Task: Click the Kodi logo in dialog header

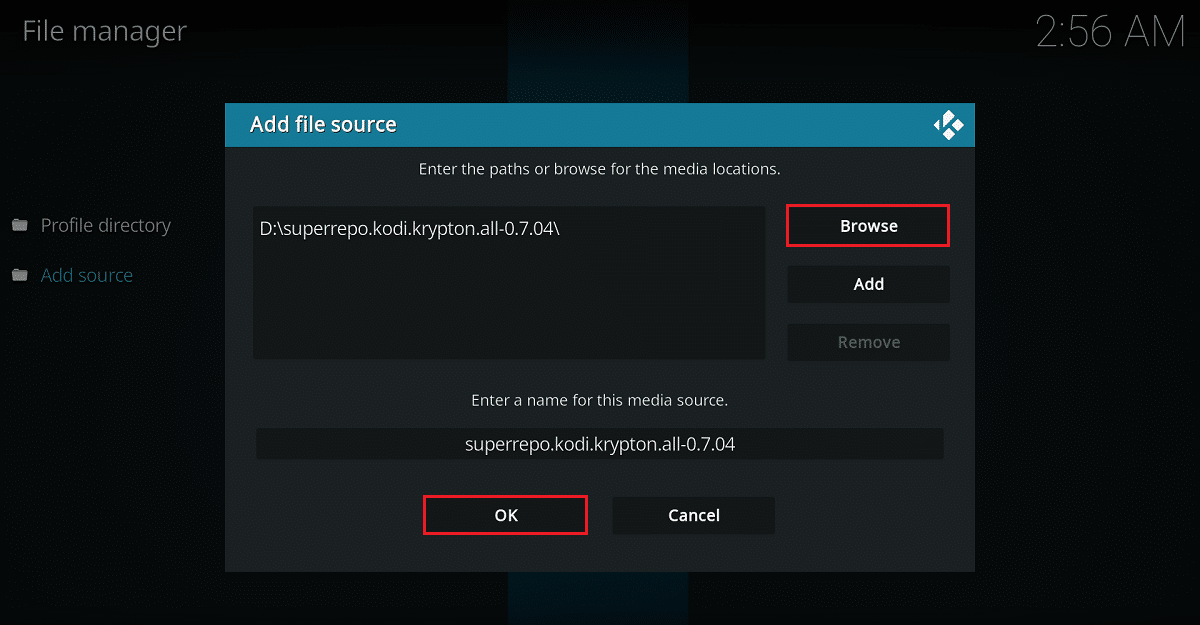Action: [x=948, y=125]
